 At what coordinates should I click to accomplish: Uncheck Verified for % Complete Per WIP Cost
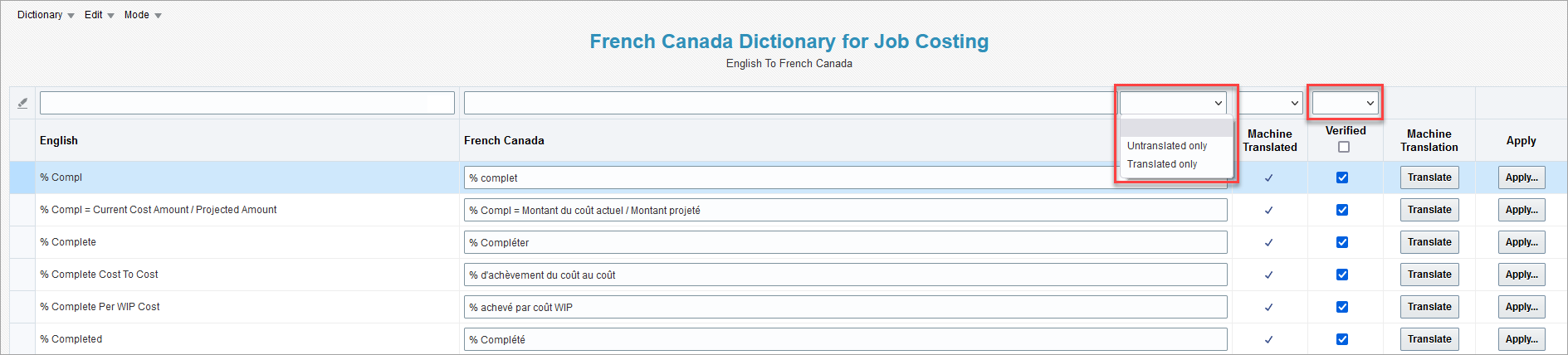pos(1342,307)
